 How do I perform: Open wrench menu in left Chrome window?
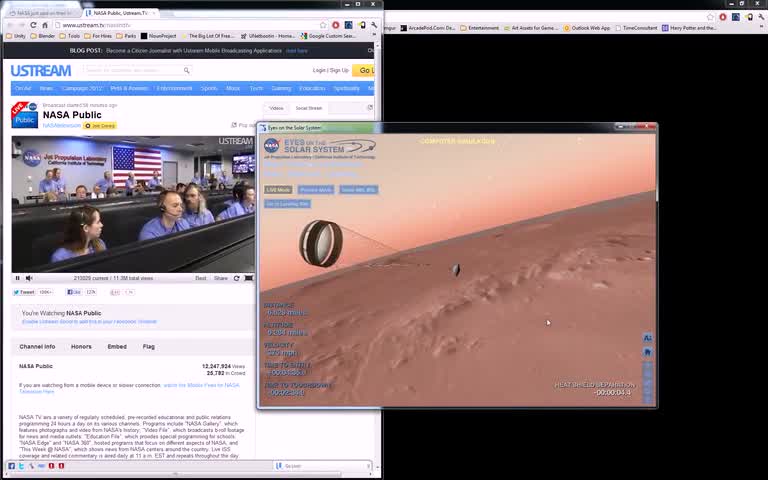pyautogui.click(x=374, y=25)
